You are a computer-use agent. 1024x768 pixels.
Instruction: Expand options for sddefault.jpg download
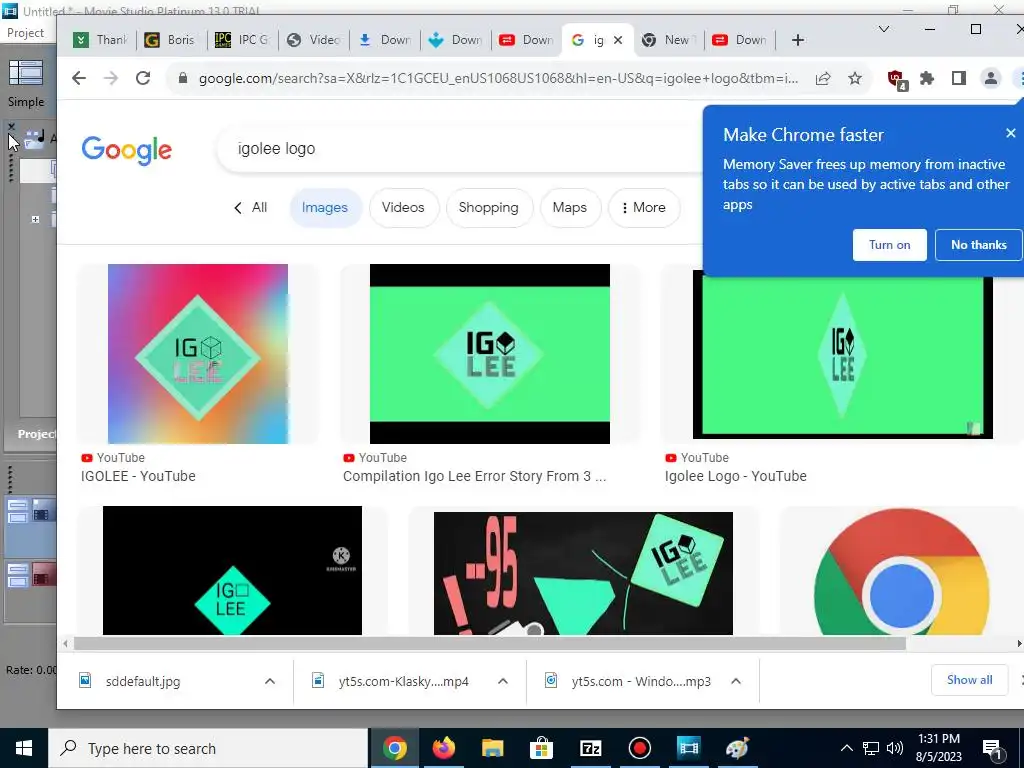click(x=270, y=681)
